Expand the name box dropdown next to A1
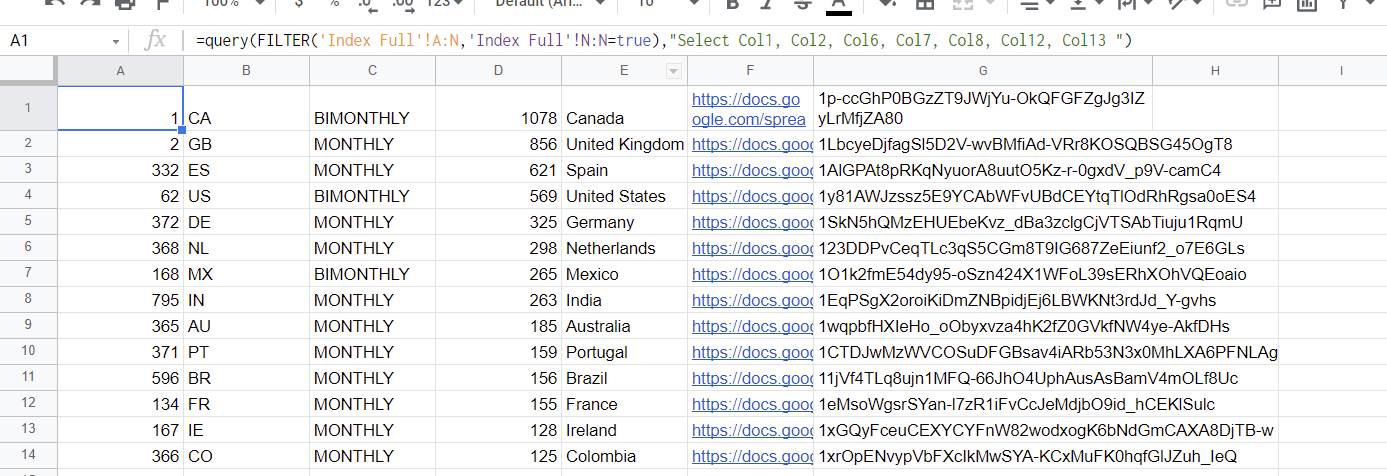This screenshot has height=476, width=1387. 116,41
